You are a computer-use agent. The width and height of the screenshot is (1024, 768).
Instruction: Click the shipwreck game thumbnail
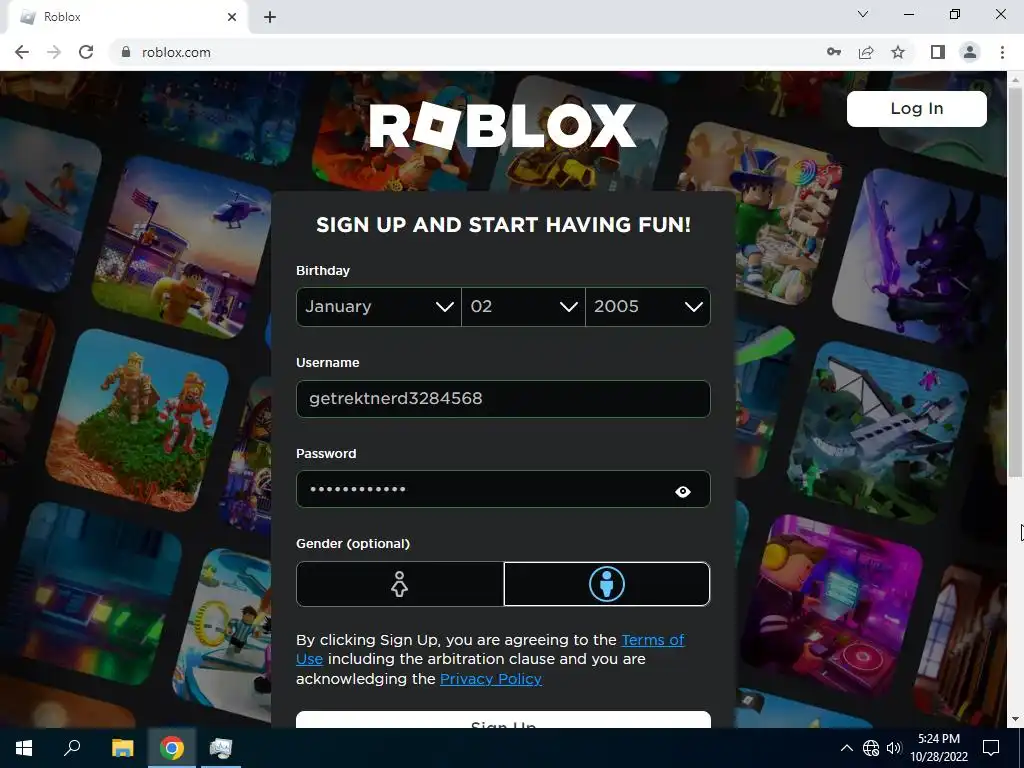(x=880, y=433)
